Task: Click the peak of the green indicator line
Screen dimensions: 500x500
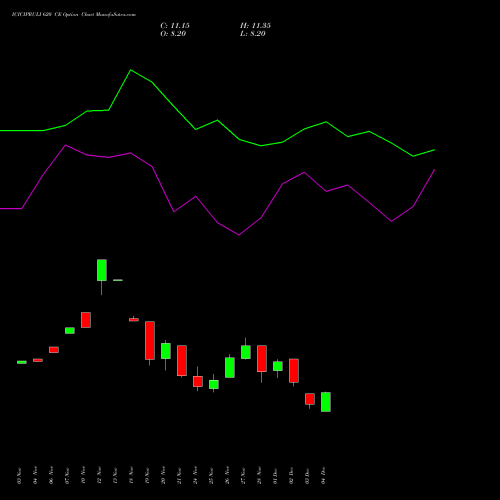Action: pyautogui.click(x=131, y=70)
